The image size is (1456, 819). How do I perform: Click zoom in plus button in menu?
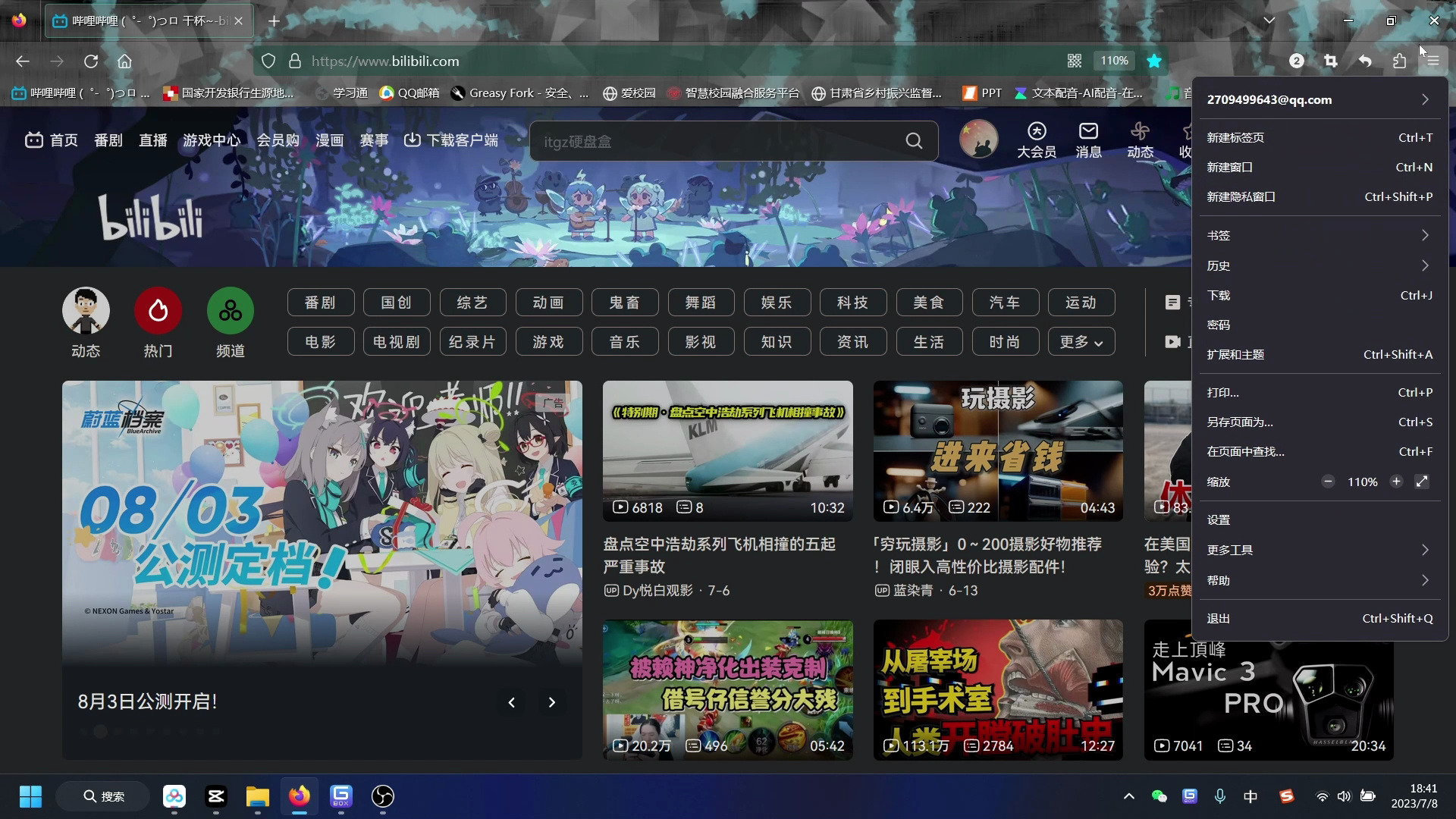point(1396,482)
